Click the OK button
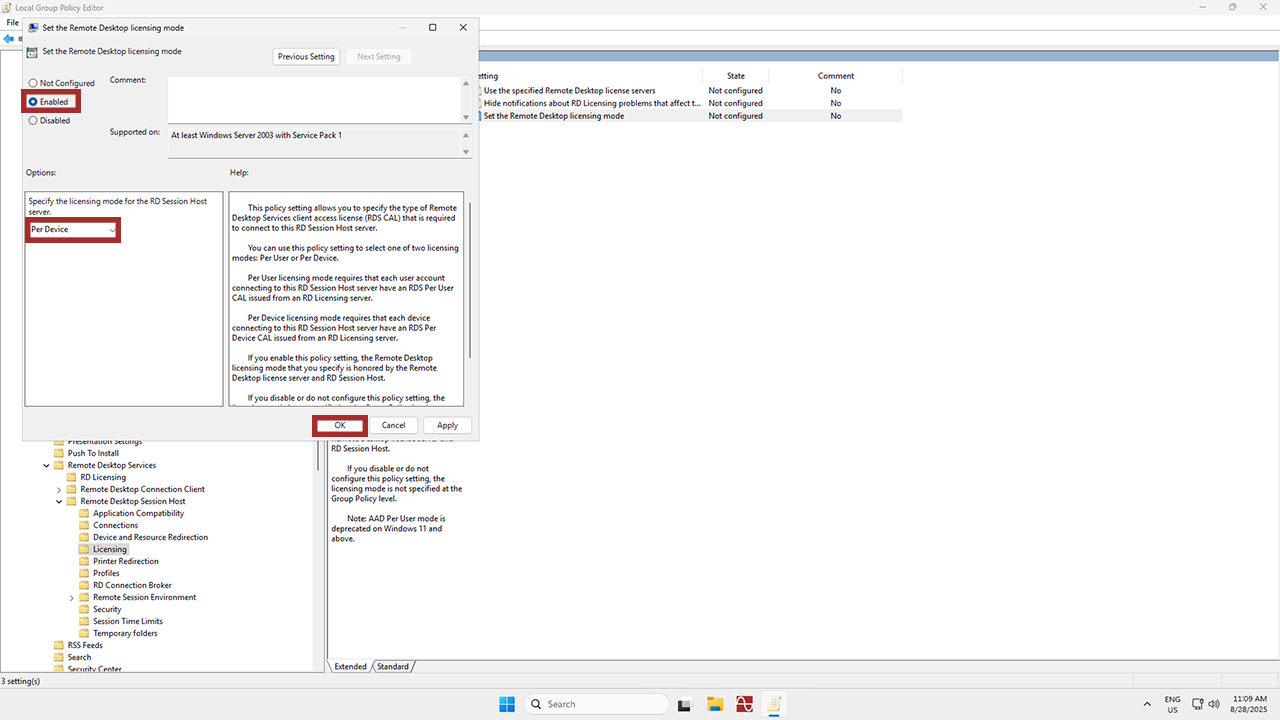 (340, 425)
